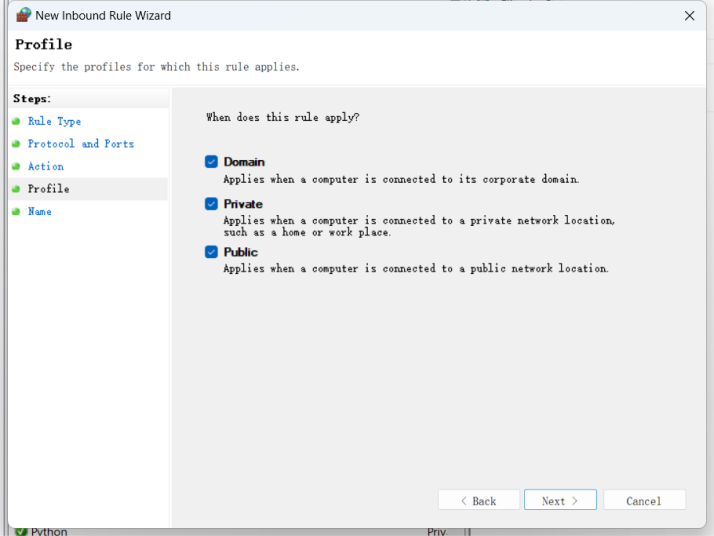This screenshot has width=714, height=536.
Task: Proceed with the Next button
Action: [560, 501]
